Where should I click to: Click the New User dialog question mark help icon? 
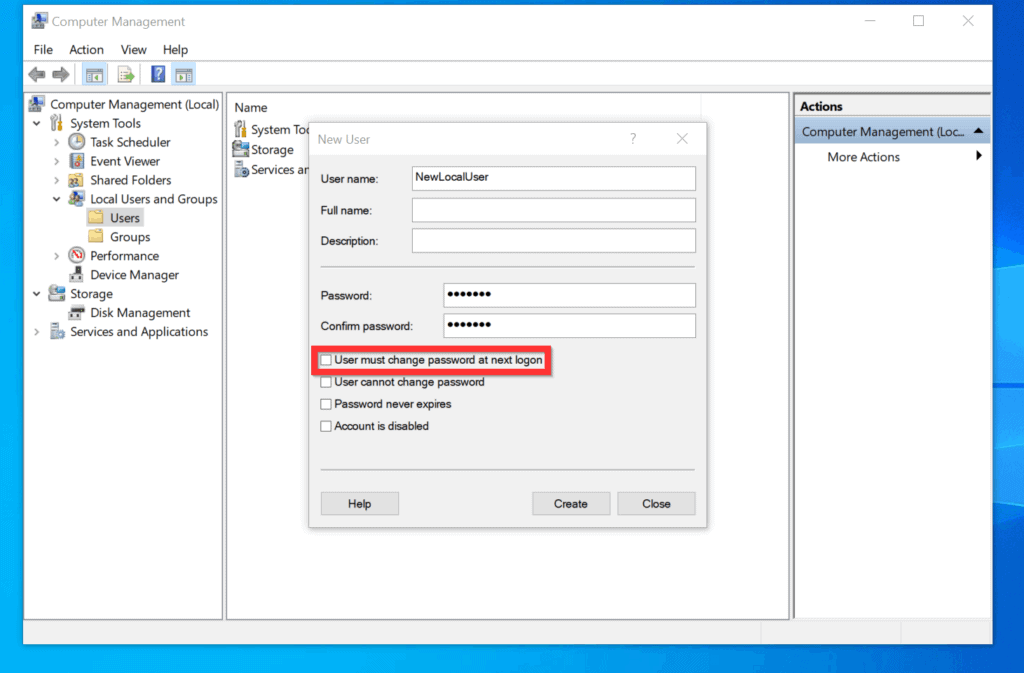(633, 138)
